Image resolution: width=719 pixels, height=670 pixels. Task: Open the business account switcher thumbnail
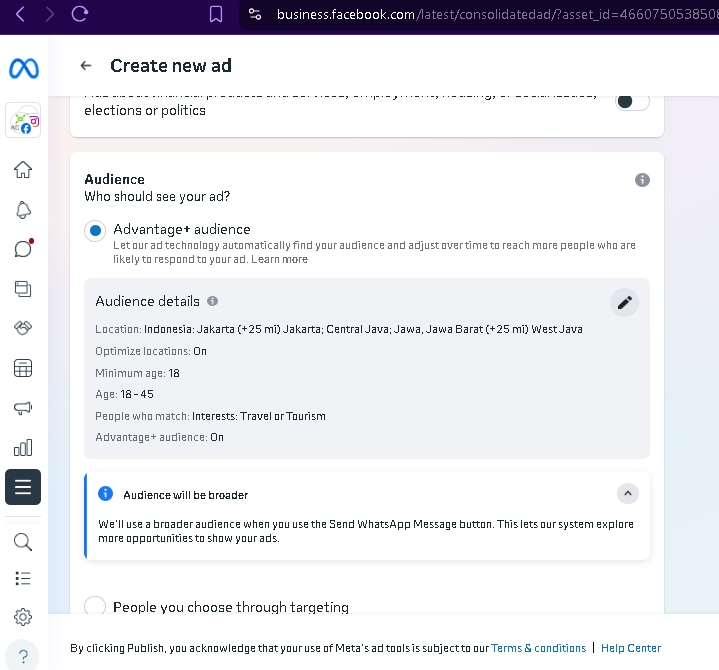click(23, 120)
